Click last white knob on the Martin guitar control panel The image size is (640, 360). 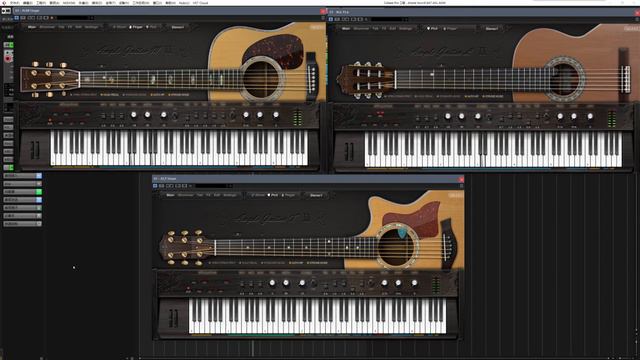pos(276,115)
